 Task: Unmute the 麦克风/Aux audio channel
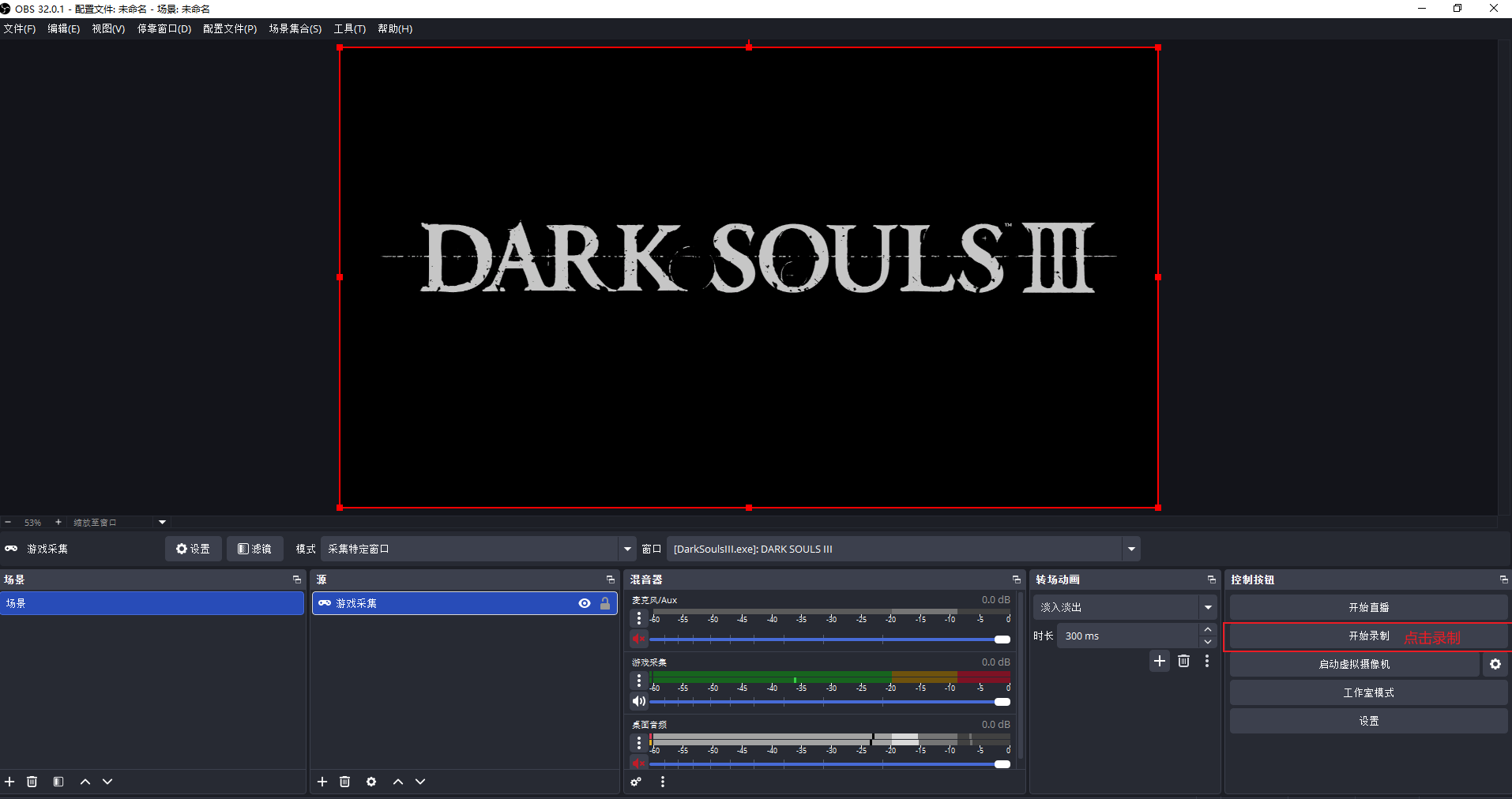639,639
